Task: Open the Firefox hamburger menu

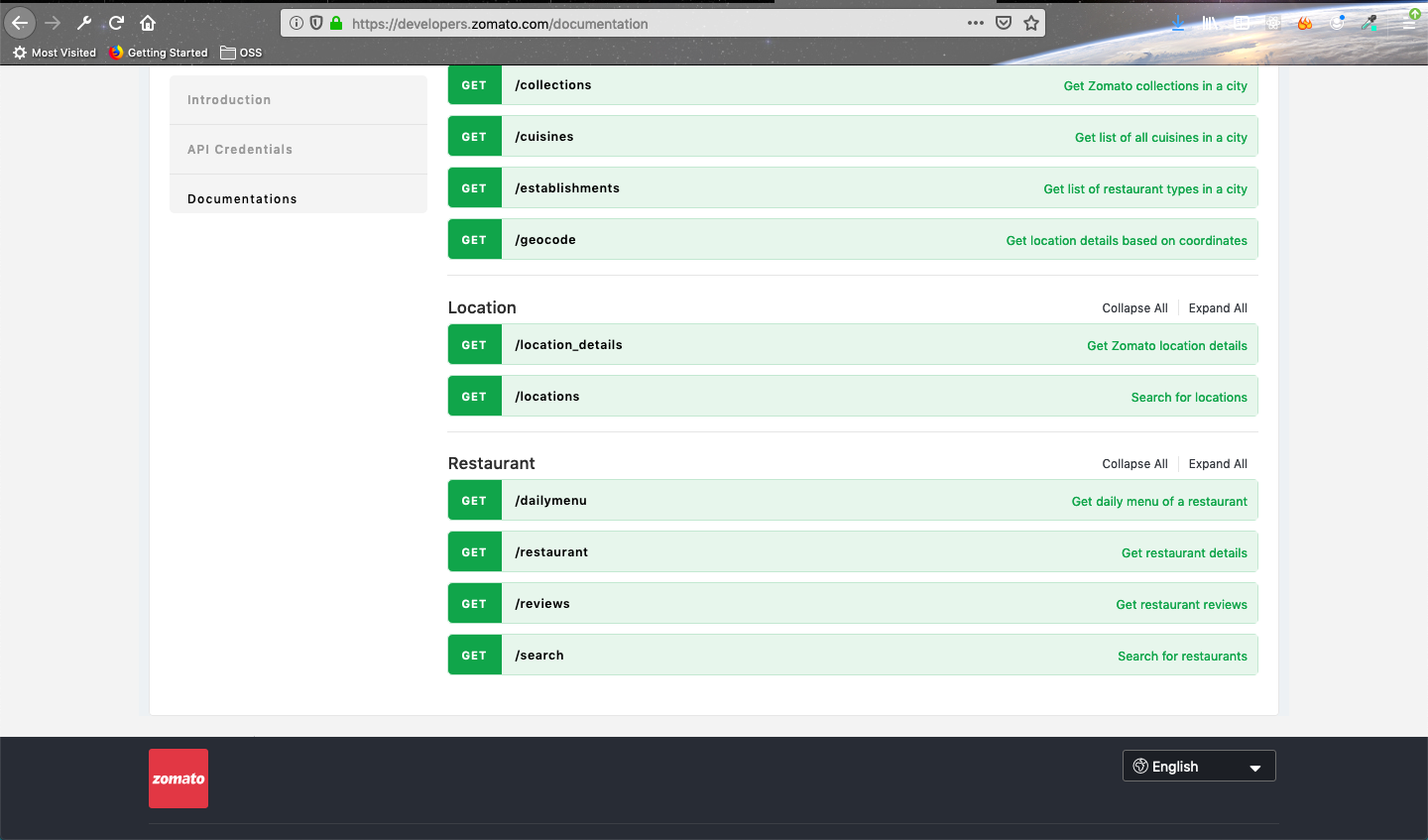Action: (x=1409, y=23)
